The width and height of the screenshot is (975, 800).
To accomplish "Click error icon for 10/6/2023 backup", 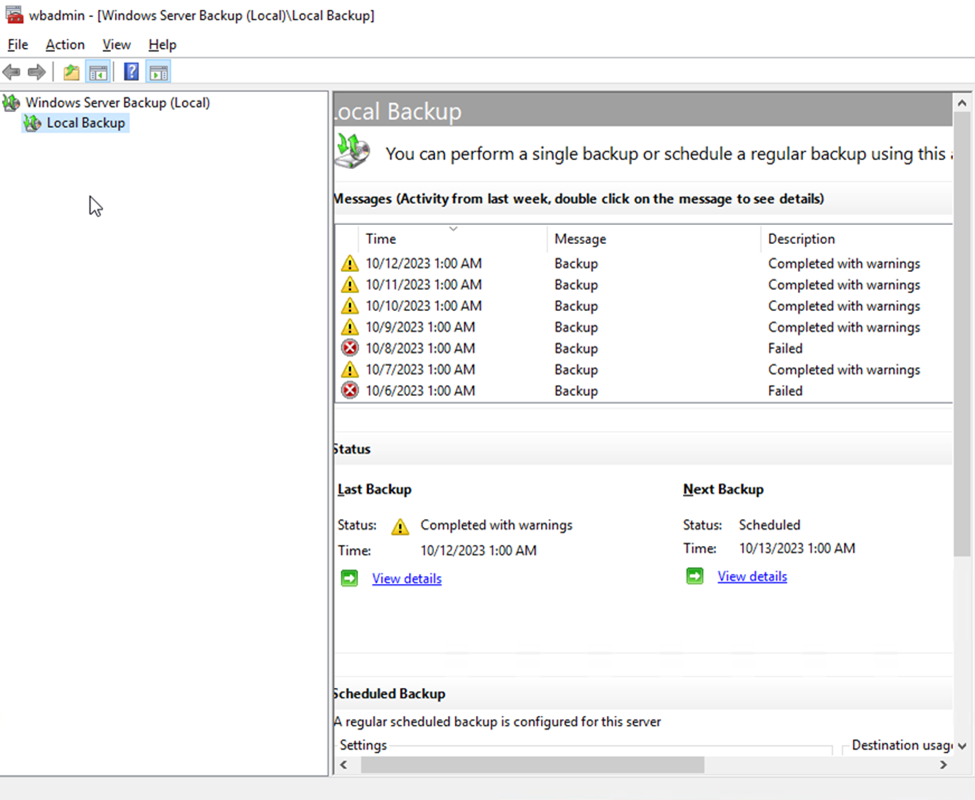I will point(350,390).
